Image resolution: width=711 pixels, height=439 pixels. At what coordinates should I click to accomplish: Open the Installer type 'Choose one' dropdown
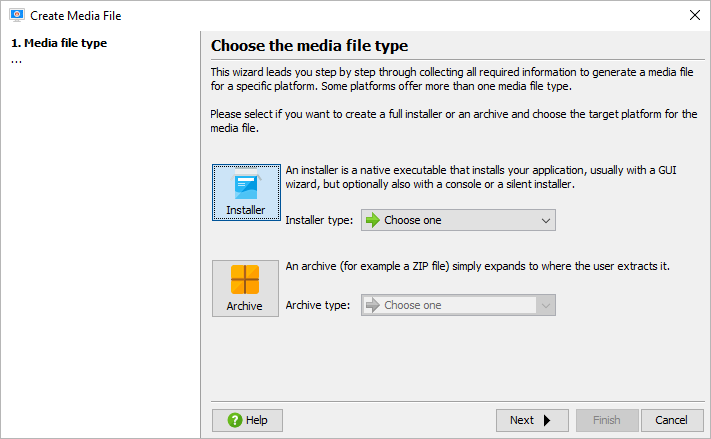(450, 220)
